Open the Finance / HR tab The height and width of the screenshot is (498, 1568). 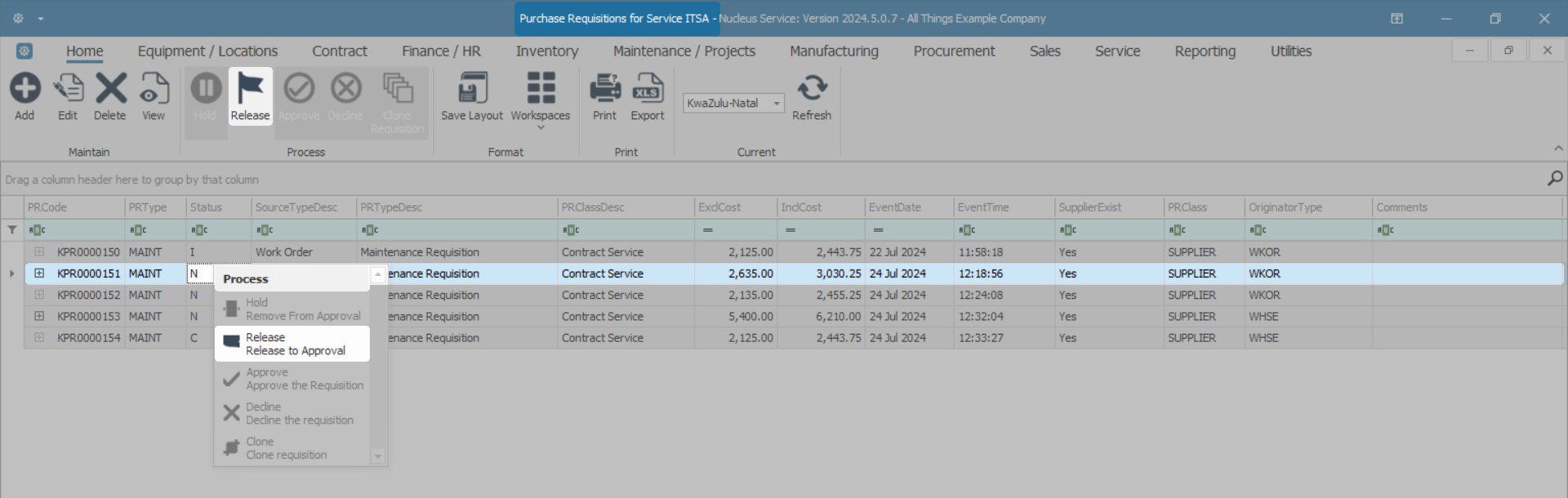point(441,51)
